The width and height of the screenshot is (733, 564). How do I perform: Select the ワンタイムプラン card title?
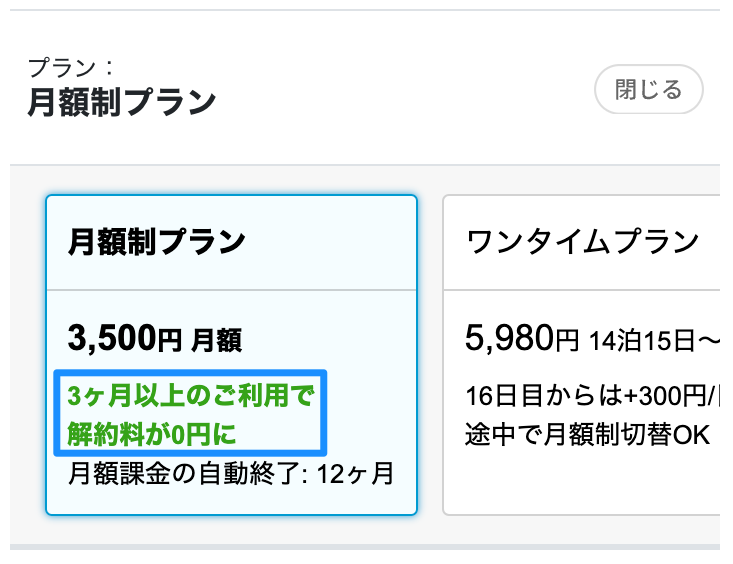point(583,242)
